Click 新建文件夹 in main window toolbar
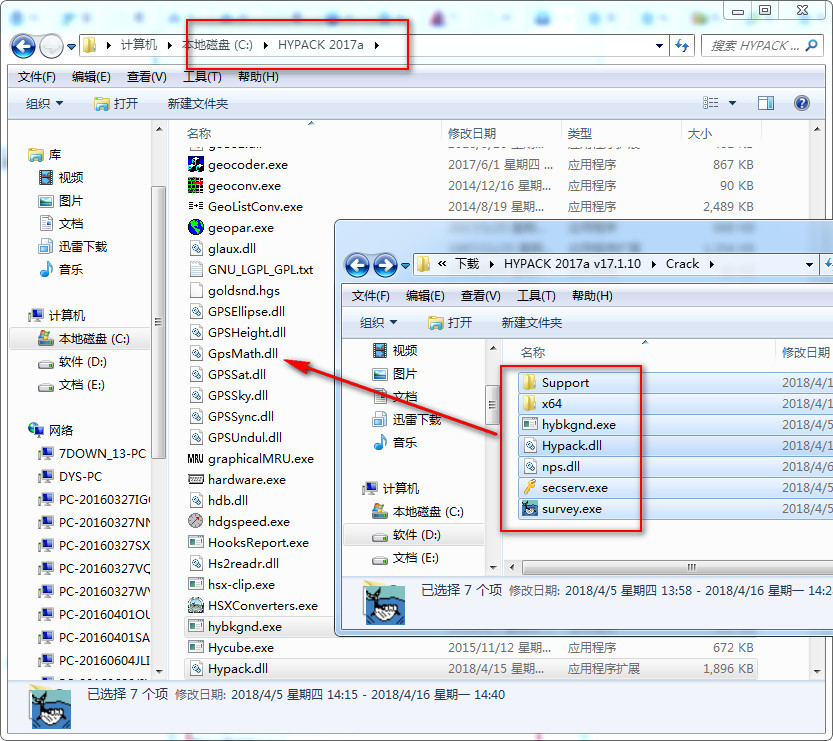Screen dimensions: 833x741 click(198, 104)
